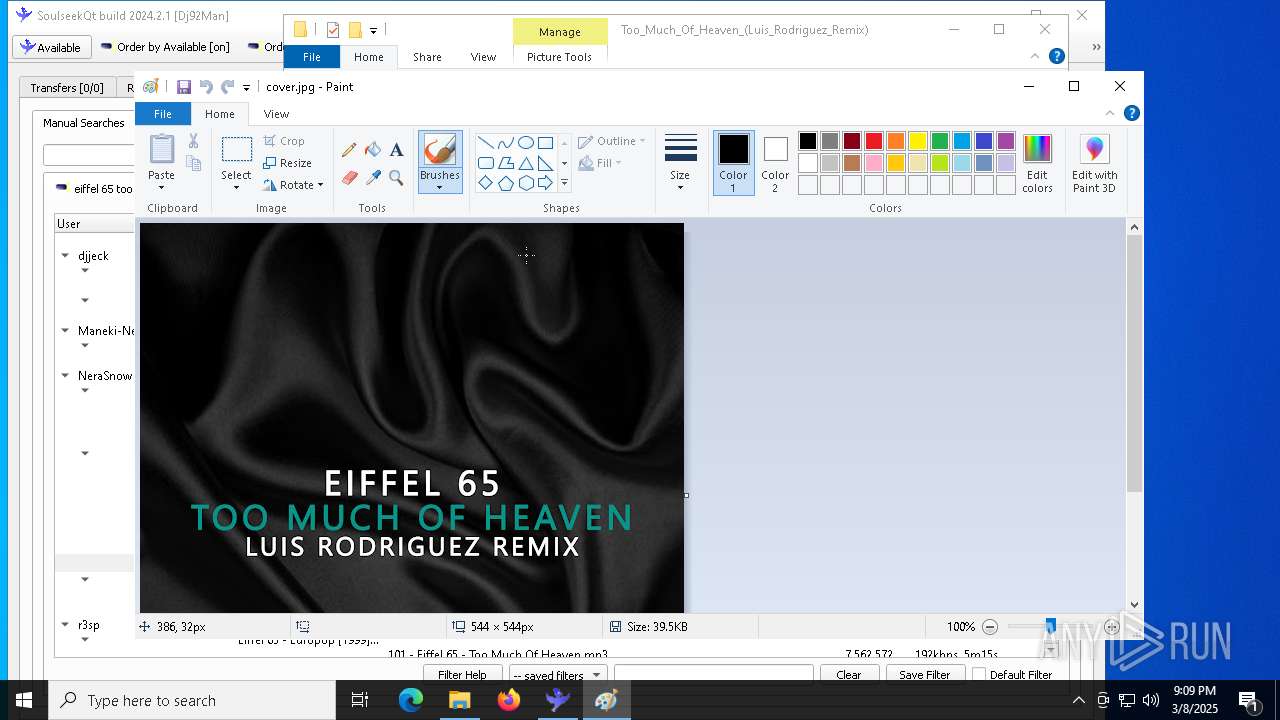Choose the Triangle shape
Screen dimensions: 1280x720
(x=525, y=163)
